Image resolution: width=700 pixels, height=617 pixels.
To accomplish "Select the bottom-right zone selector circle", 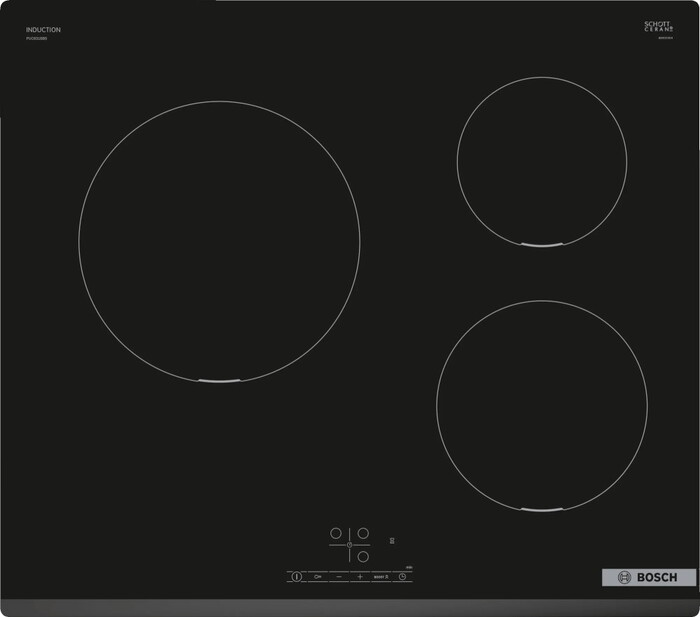I will tap(364, 556).
